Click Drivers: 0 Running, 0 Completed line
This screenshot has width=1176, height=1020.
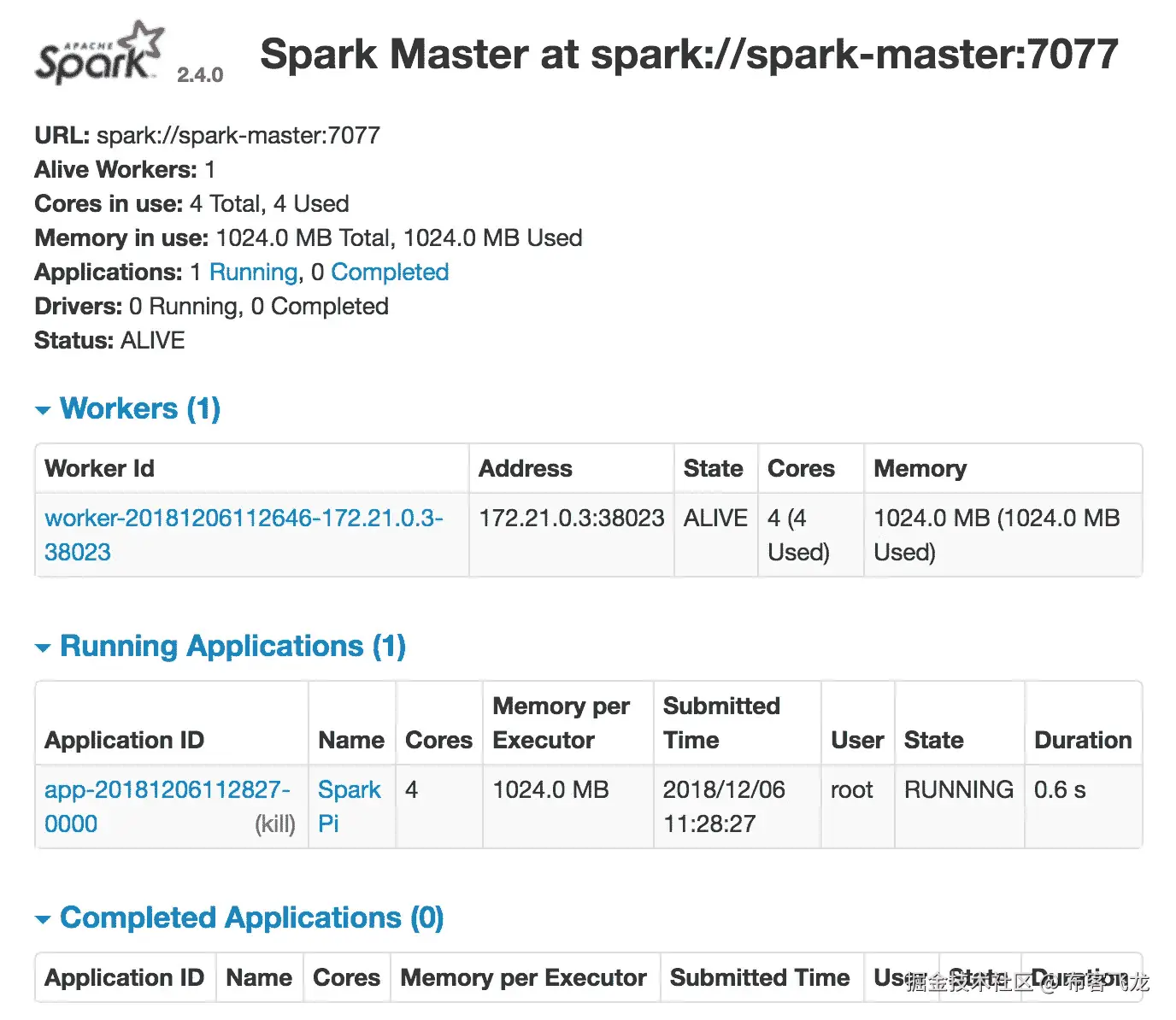pyautogui.click(x=211, y=306)
